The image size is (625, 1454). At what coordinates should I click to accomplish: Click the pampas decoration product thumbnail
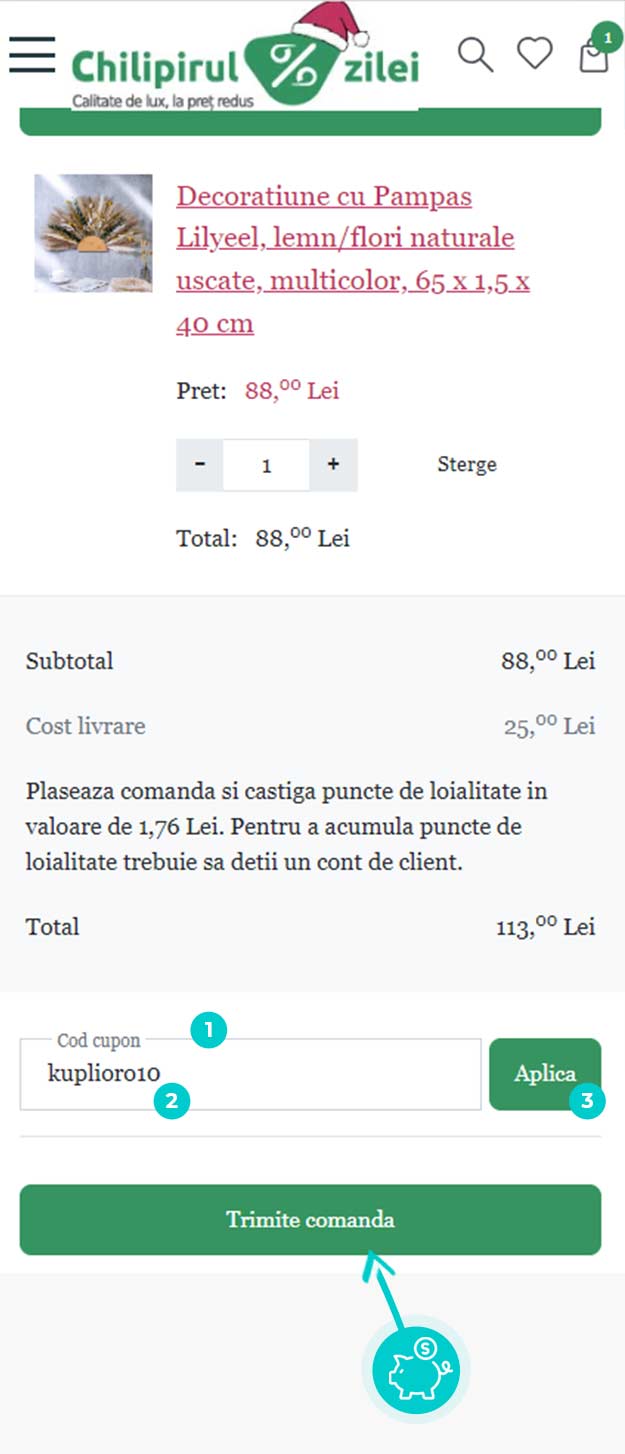point(94,233)
